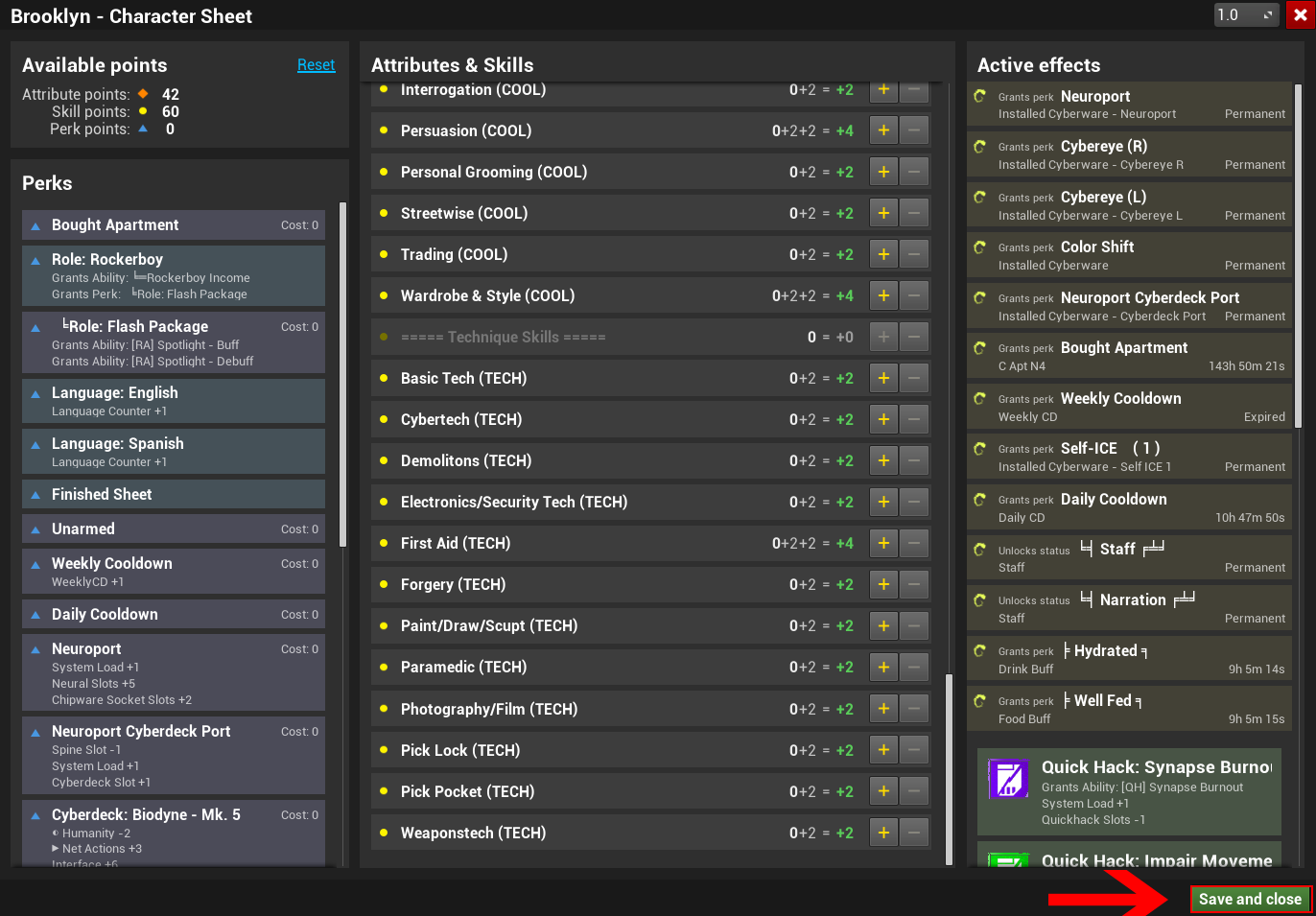This screenshot has width=1316, height=916.
Task: Reset the available points
Action: [316, 65]
